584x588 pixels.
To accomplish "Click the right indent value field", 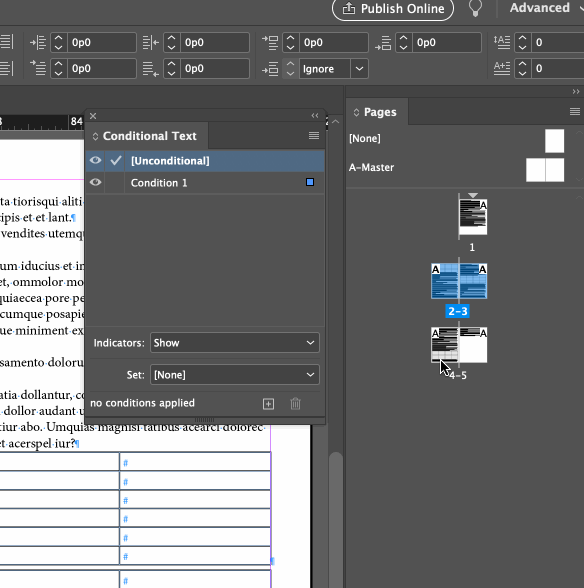I will [x=215, y=42].
